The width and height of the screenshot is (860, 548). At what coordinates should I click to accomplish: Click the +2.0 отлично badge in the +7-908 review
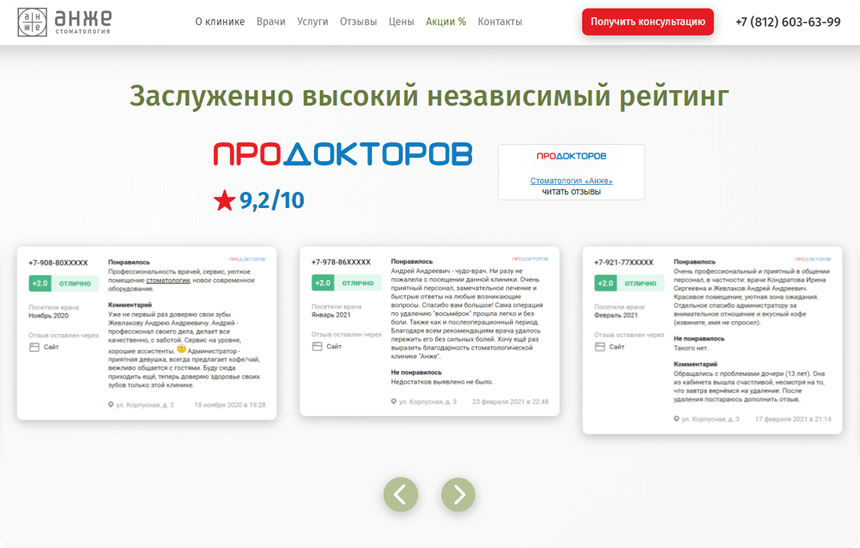click(x=64, y=284)
